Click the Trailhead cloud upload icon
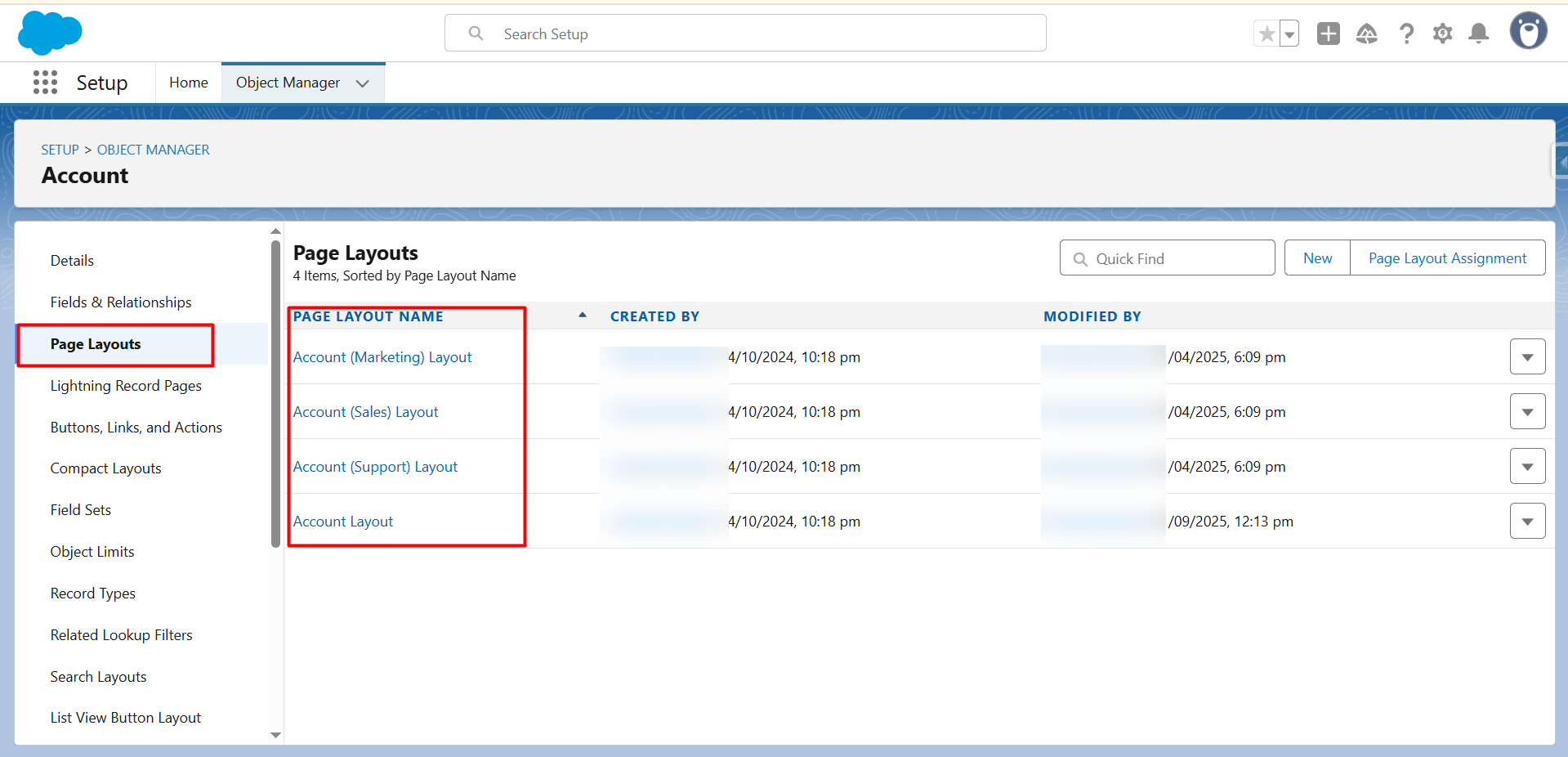This screenshot has width=1568, height=757. pos(1366,34)
